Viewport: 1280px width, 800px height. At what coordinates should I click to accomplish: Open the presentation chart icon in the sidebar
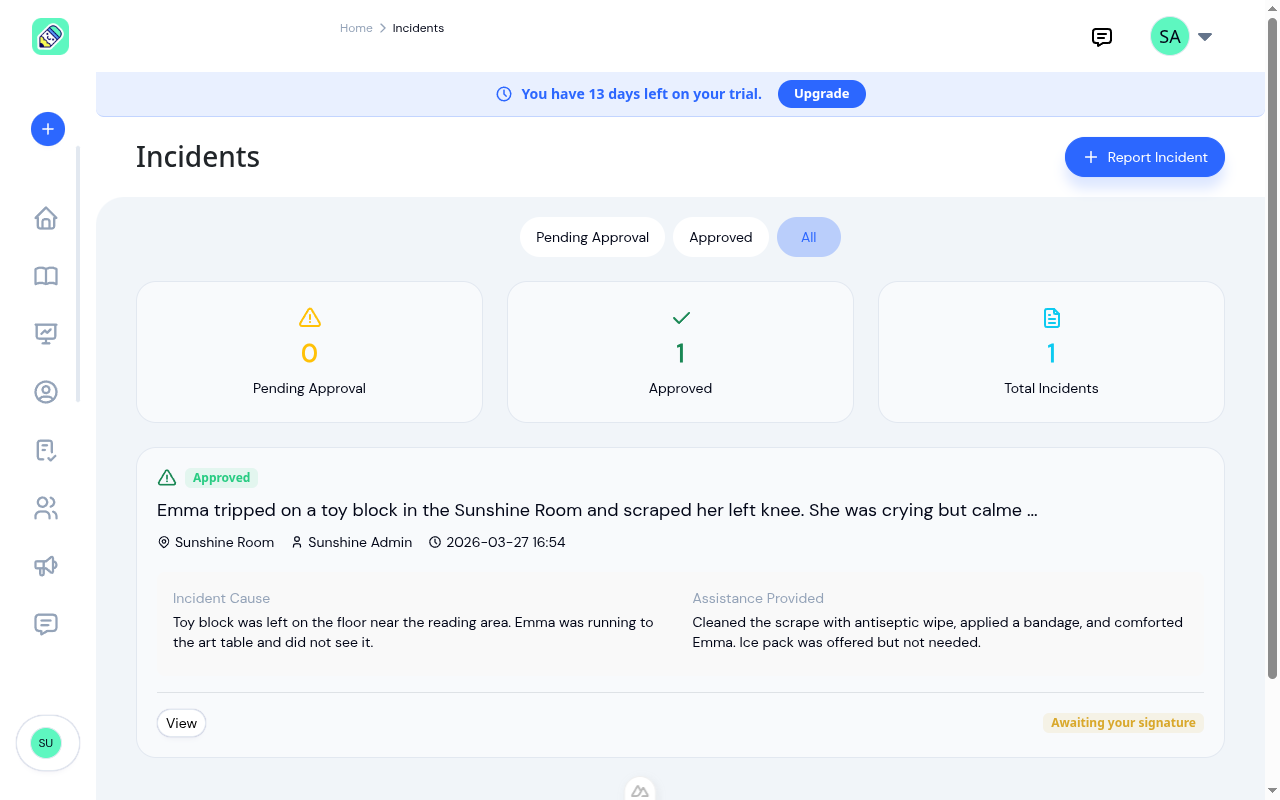click(46, 334)
